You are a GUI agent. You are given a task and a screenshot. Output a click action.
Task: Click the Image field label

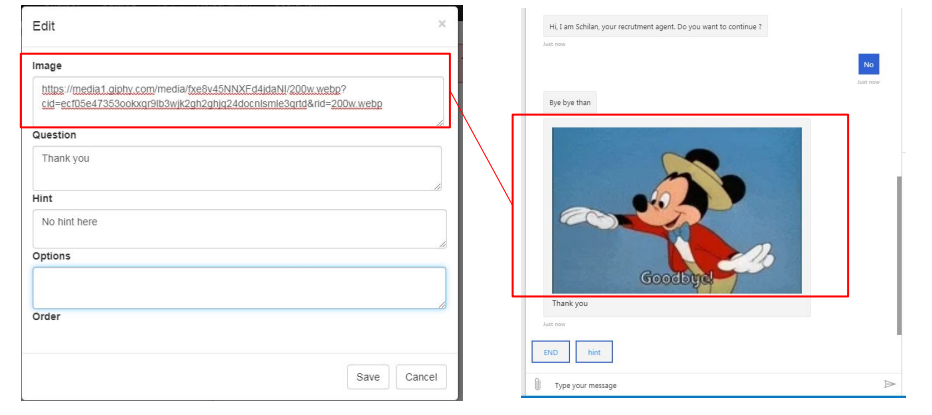47,65
